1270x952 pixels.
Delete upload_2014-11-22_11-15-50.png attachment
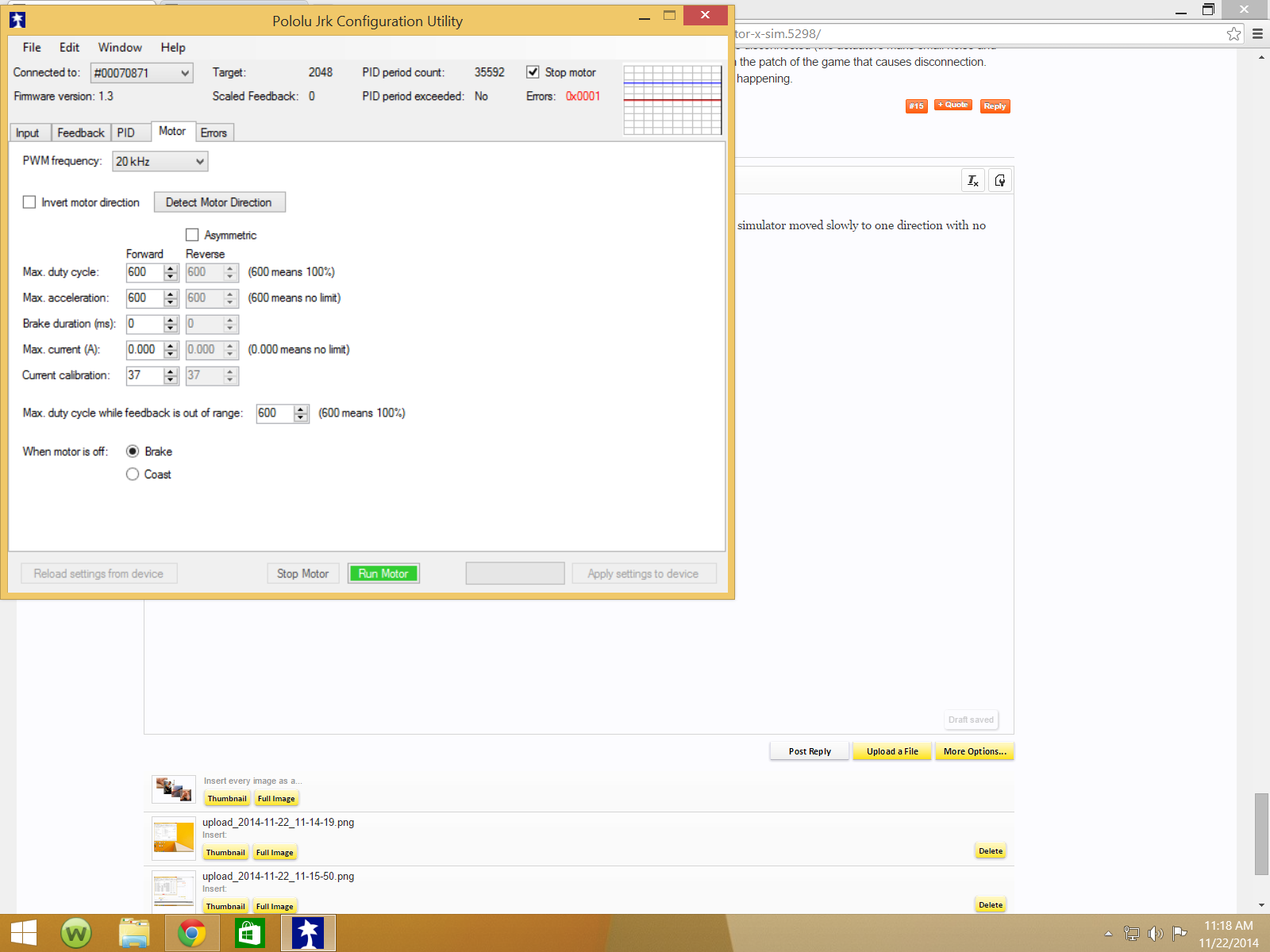point(991,905)
